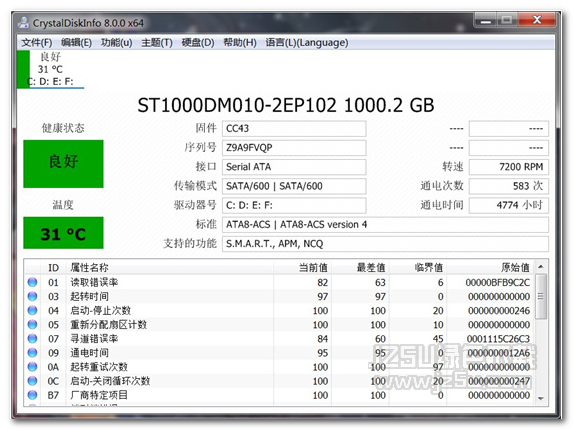The width and height of the screenshot is (573, 430).
Task: Open the 帮助(H) menu
Action: [x=240, y=43]
